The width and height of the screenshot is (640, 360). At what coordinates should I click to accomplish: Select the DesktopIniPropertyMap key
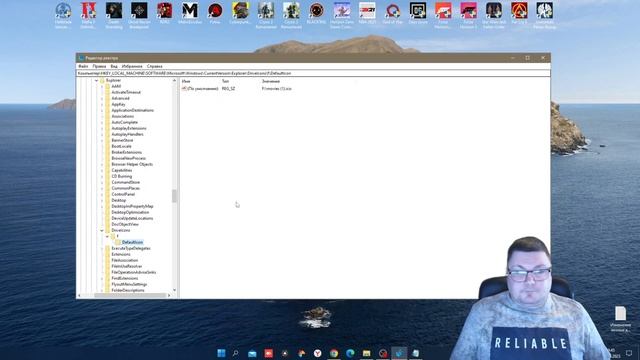[132, 206]
